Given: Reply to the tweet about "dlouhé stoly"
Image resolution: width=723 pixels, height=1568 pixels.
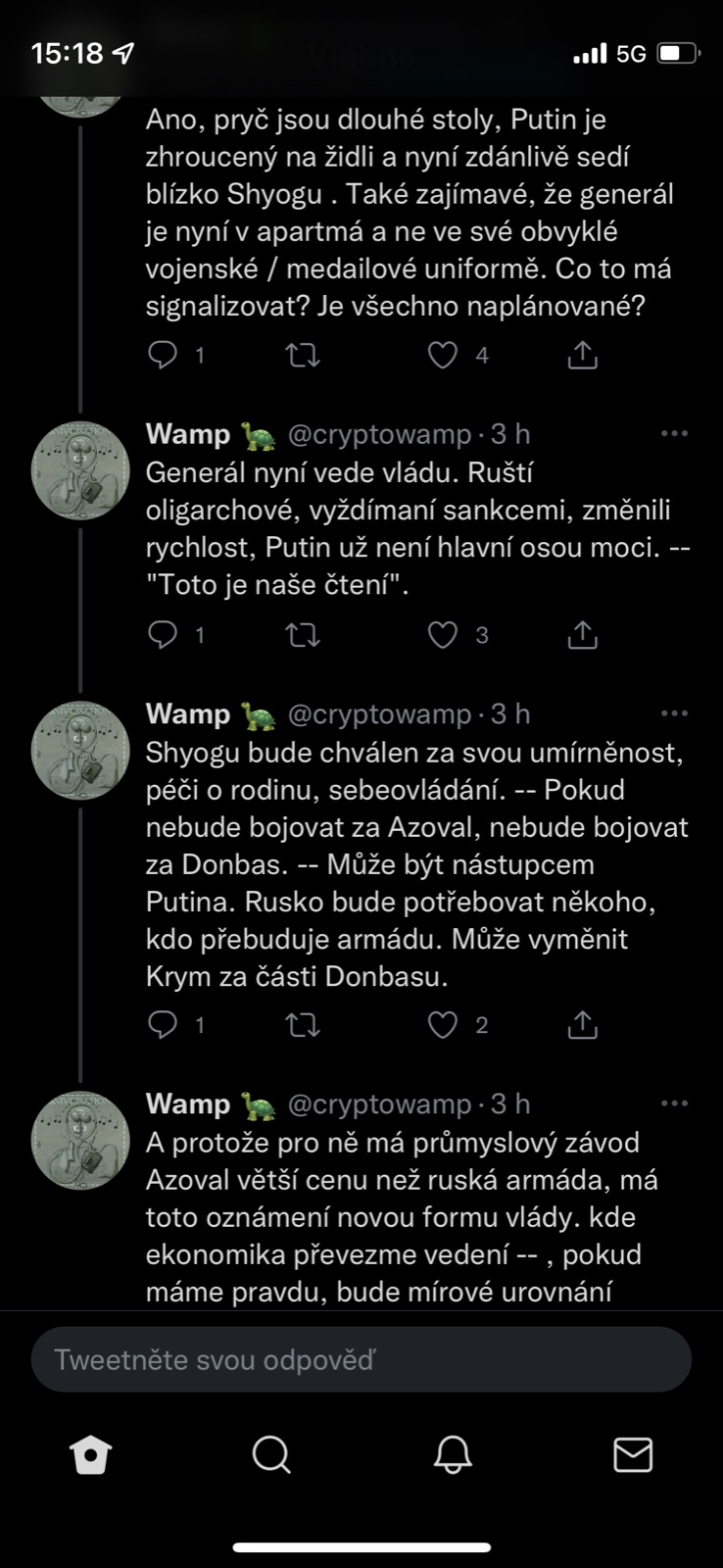Looking at the screenshot, I should click(163, 355).
